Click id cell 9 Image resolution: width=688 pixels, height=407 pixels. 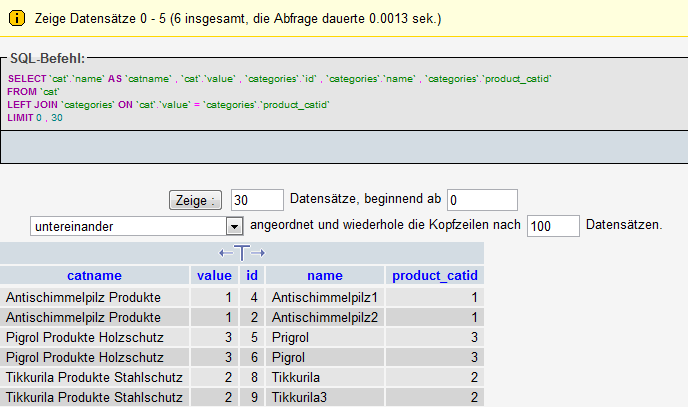coord(252,397)
